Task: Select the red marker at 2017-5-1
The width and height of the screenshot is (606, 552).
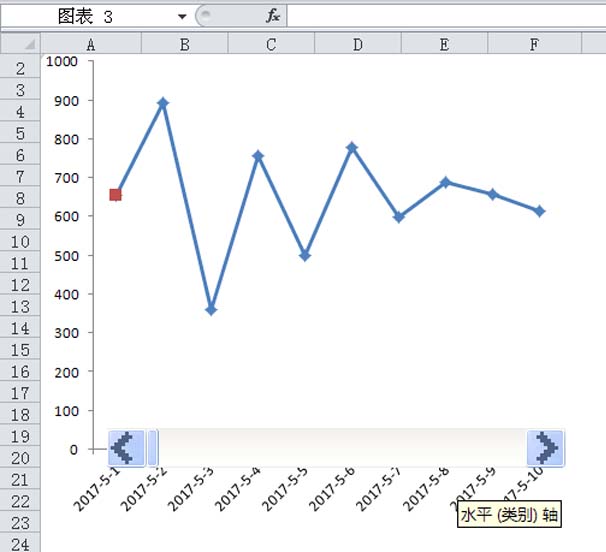Action: point(116,195)
